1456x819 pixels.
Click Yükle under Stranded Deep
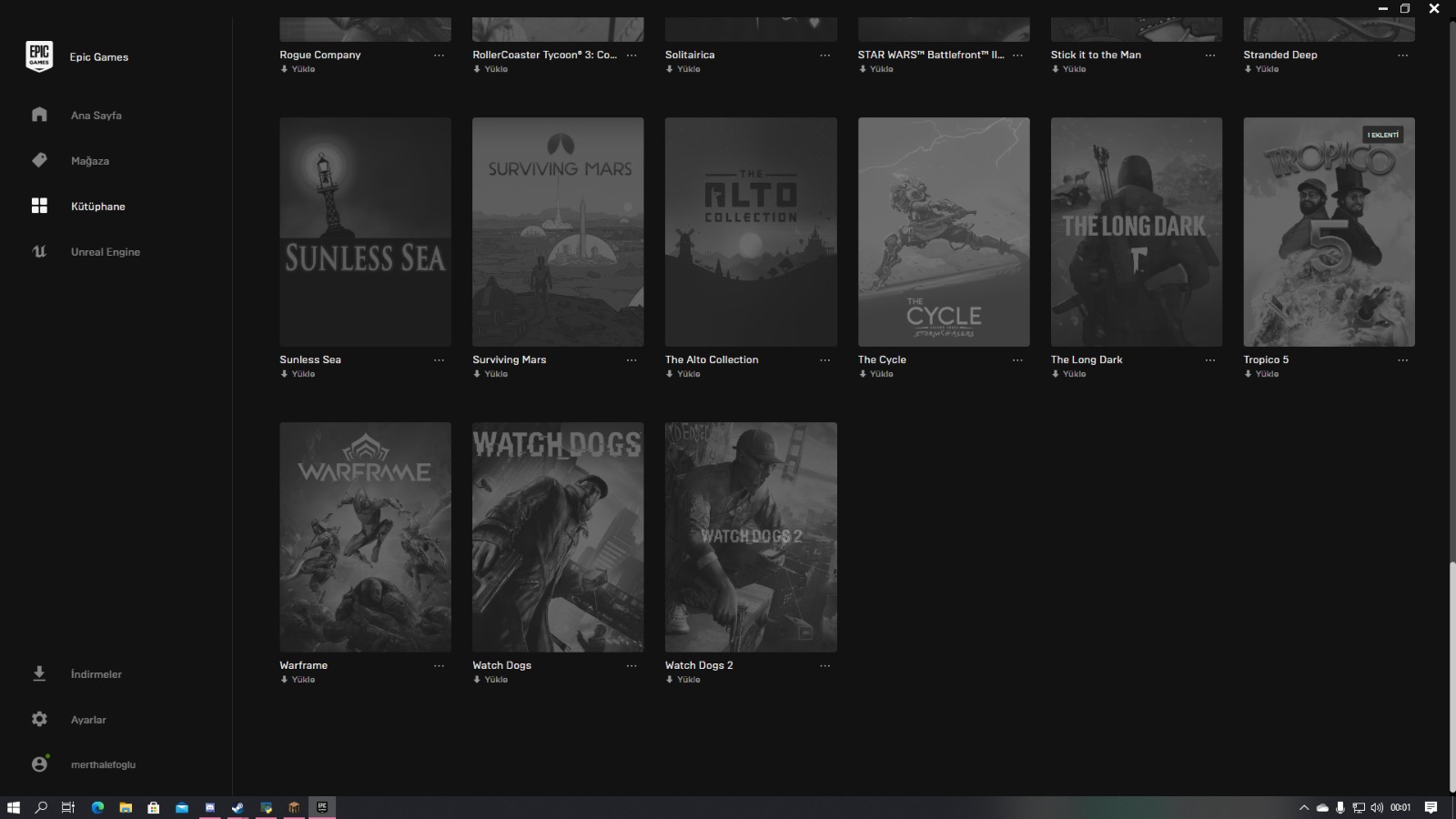[1262, 69]
